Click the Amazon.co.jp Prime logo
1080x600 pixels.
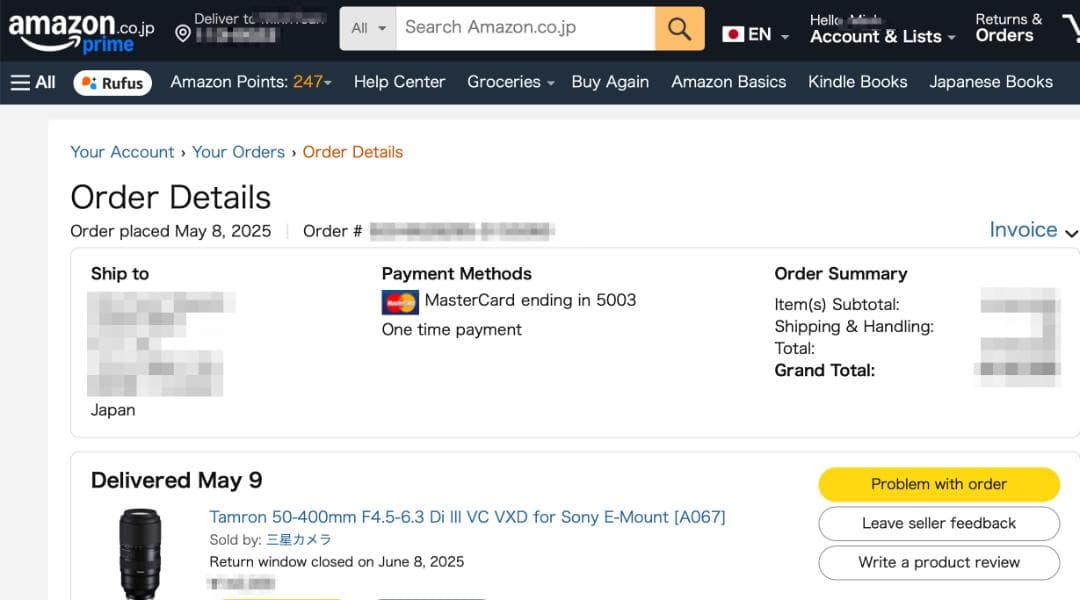[80, 30]
